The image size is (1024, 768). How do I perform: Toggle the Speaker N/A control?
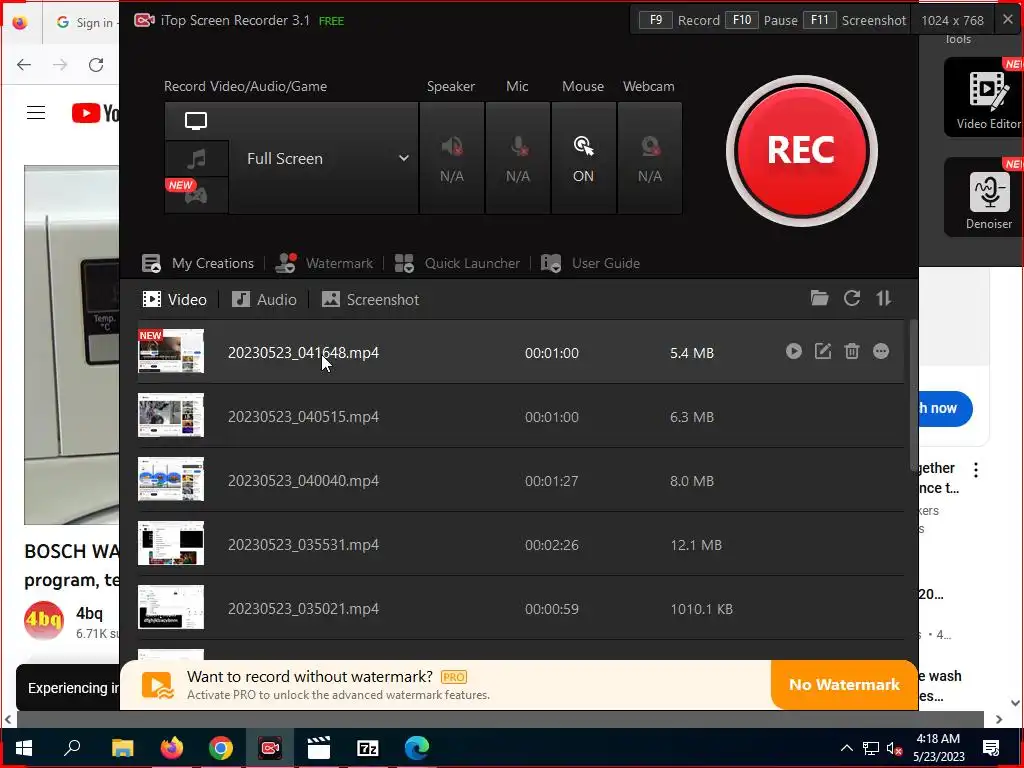tap(452, 158)
